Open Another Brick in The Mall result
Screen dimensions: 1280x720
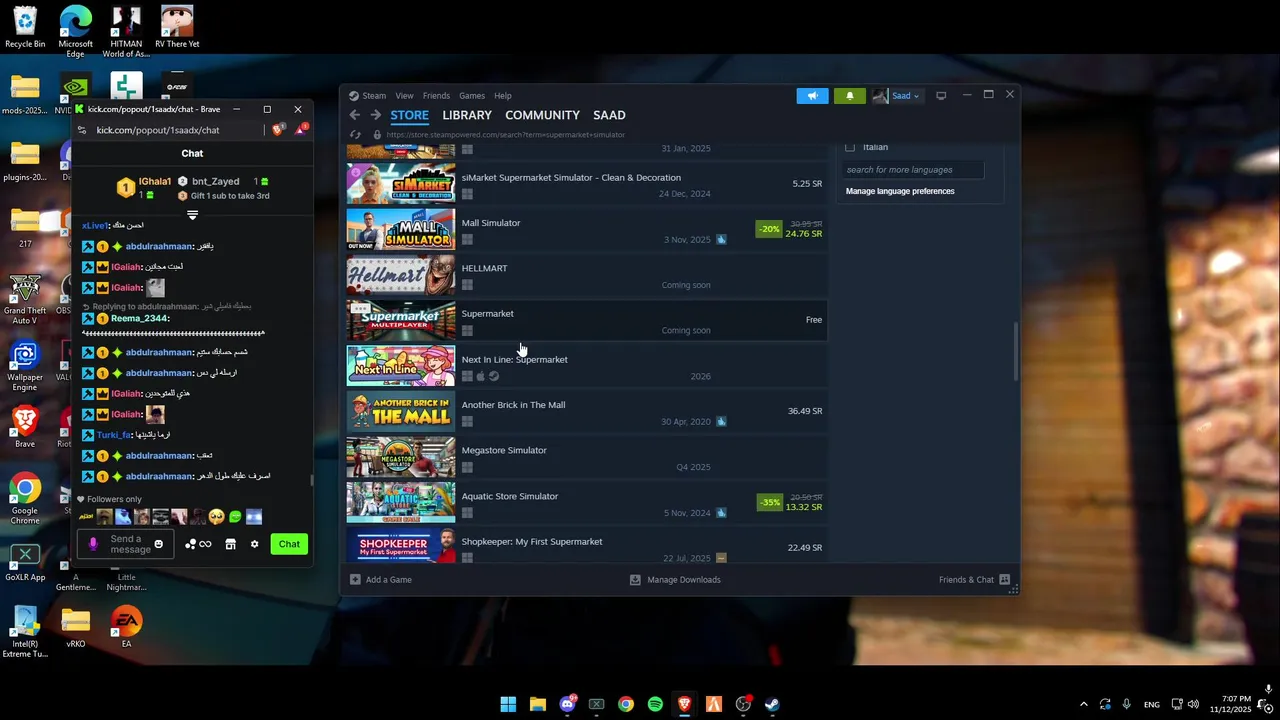pyautogui.click(x=587, y=412)
